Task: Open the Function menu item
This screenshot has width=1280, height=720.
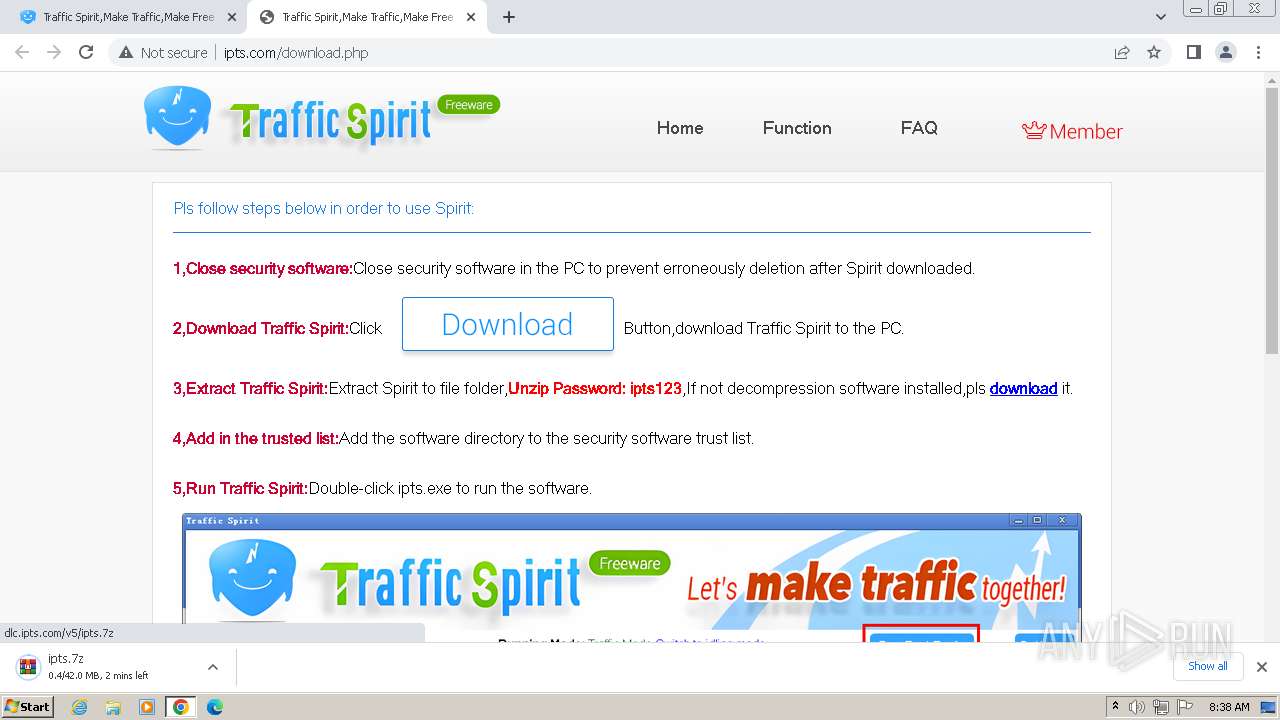Action: click(x=797, y=128)
